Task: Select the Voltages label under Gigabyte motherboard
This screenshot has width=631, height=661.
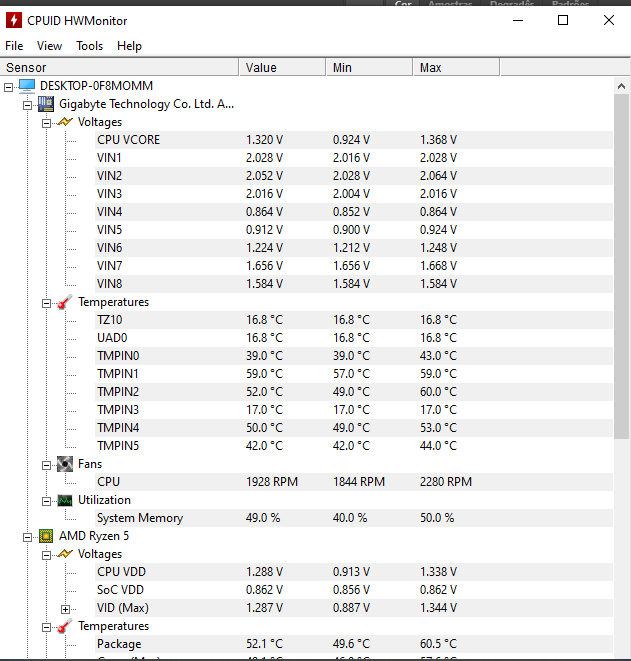Action: [x=100, y=122]
